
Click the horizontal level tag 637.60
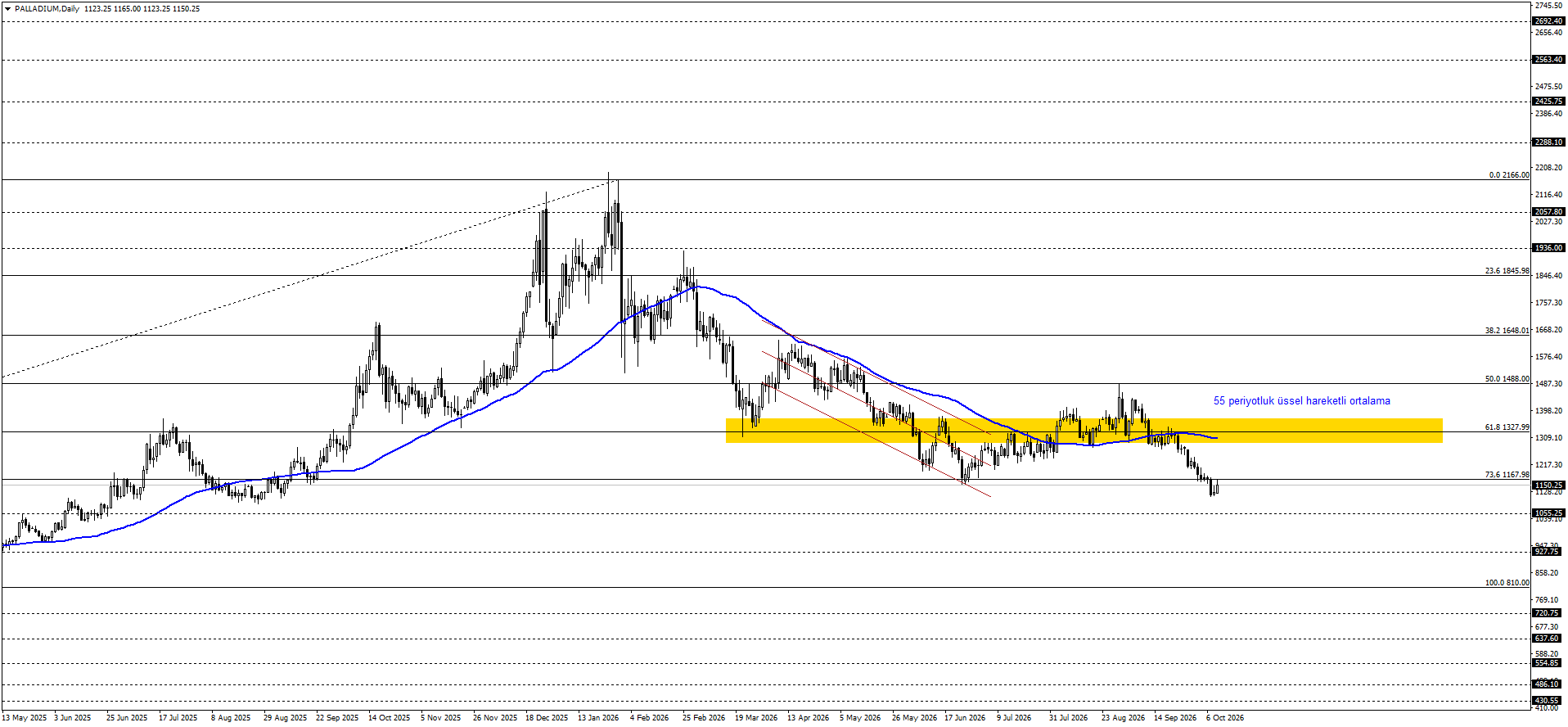coord(1548,639)
